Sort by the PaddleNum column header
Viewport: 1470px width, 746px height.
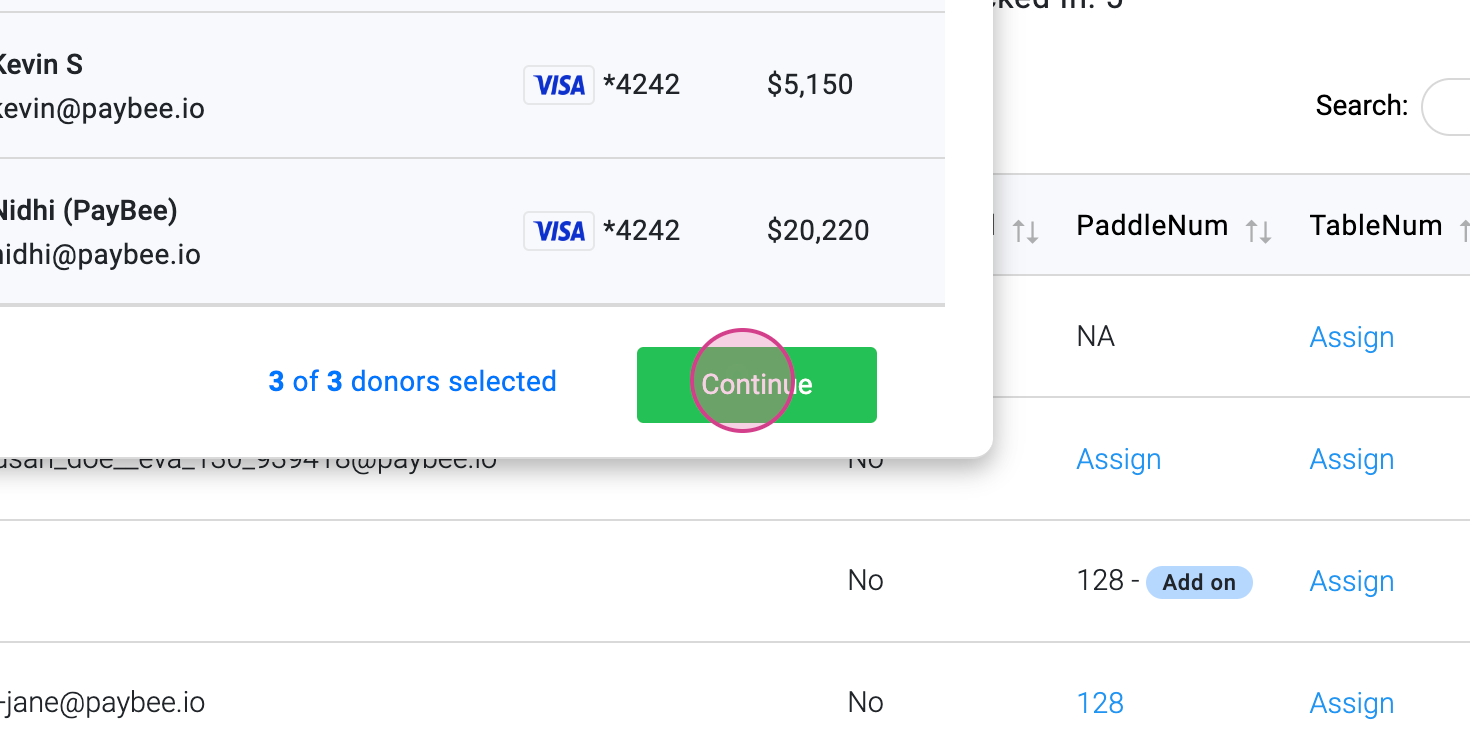(1152, 226)
